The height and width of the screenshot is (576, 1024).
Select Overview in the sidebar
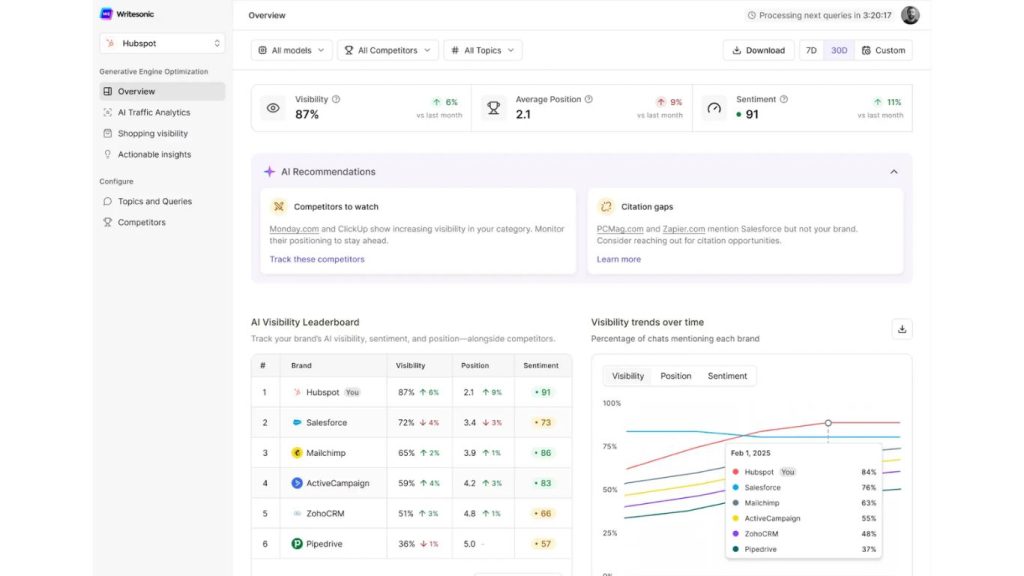pos(163,91)
